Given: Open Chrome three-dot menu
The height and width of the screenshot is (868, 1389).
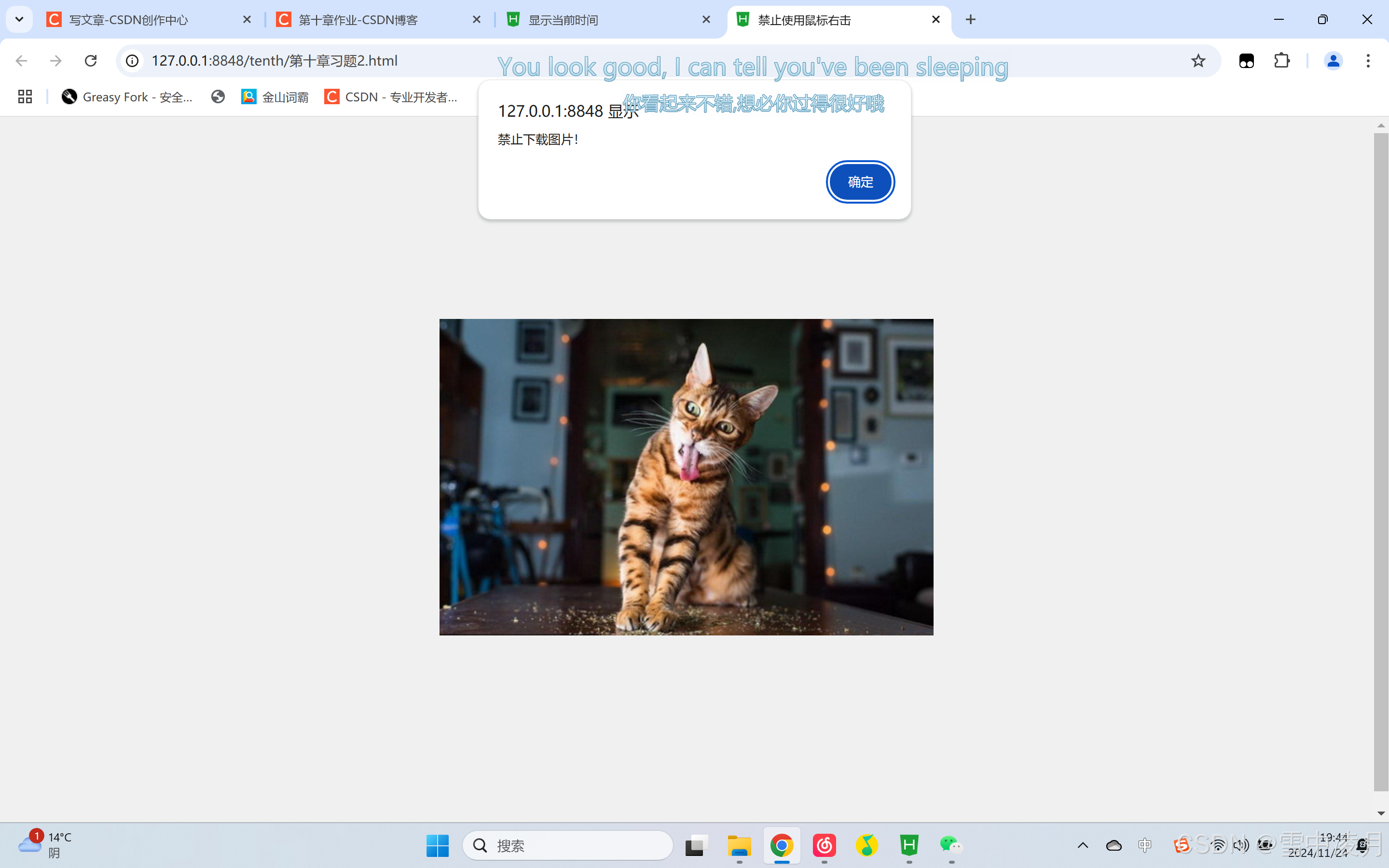Looking at the screenshot, I should pos(1368,61).
